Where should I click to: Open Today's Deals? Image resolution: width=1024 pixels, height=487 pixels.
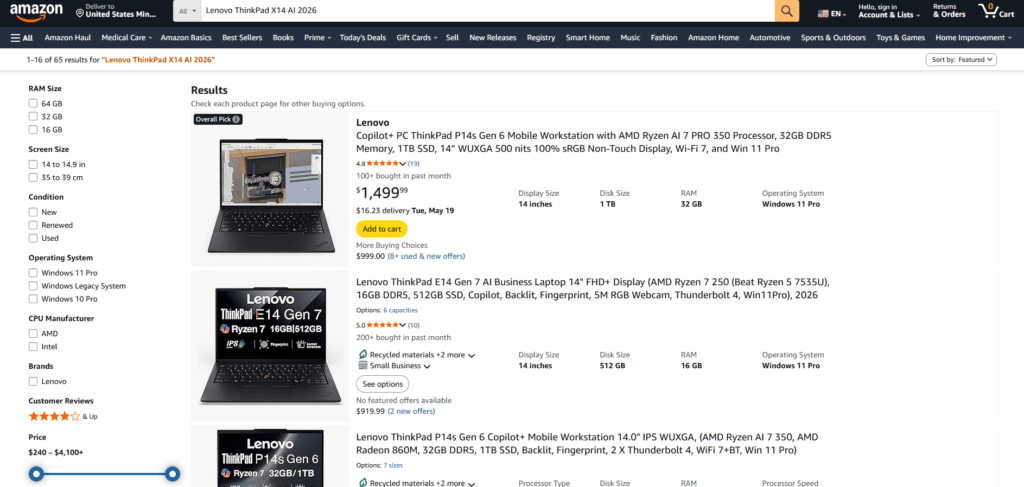click(x=362, y=38)
